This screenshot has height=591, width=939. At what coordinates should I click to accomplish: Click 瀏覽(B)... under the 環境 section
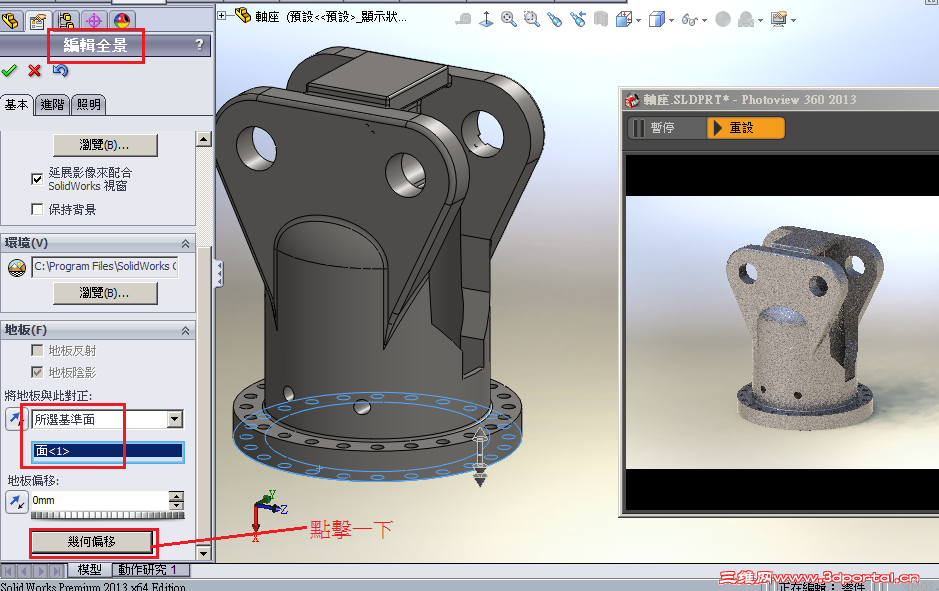105,293
